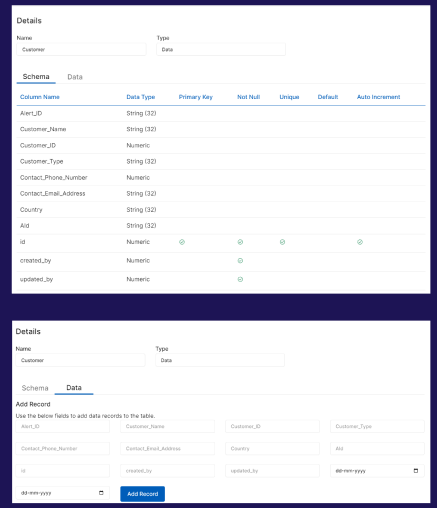Screen dimensions: 437x508
Task: Open the calendar picker next to Add Record
Action: point(101,493)
